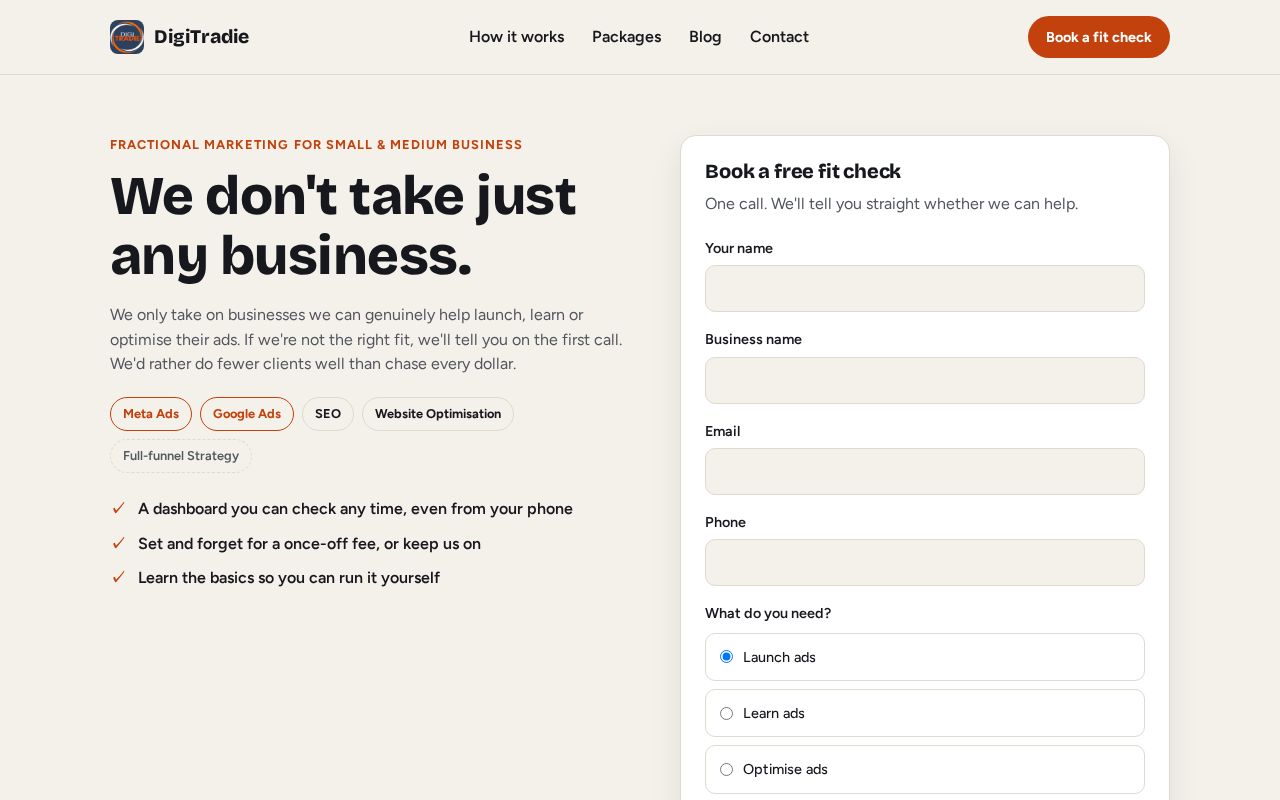Click the SEO service chip
This screenshot has height=800, width=1280.
328,414
